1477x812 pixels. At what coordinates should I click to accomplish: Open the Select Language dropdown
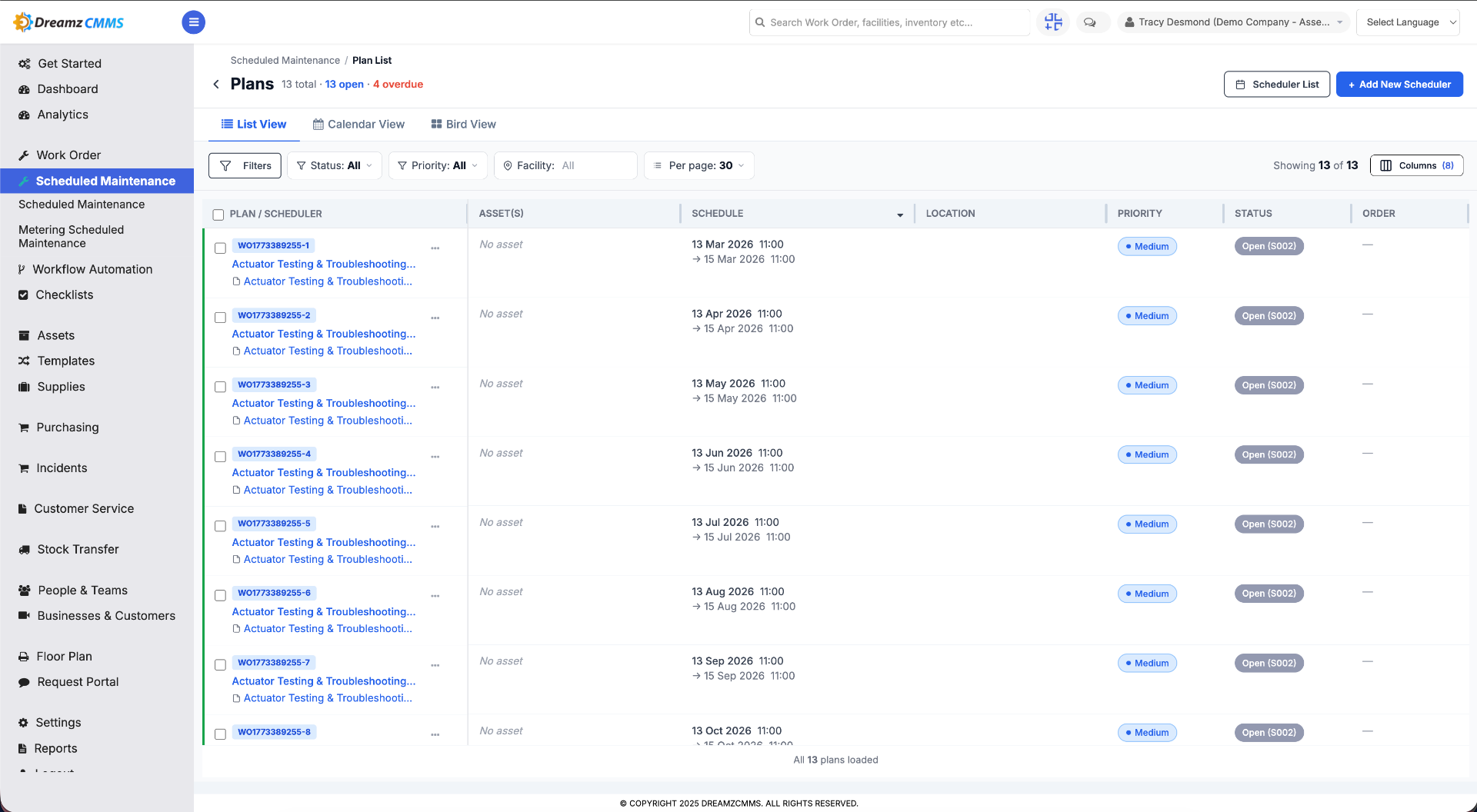click(1409, 22)
